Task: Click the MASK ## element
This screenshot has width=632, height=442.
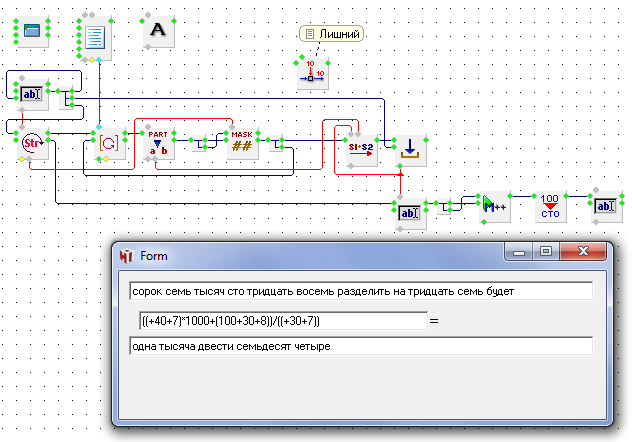Action: [242, 144]
